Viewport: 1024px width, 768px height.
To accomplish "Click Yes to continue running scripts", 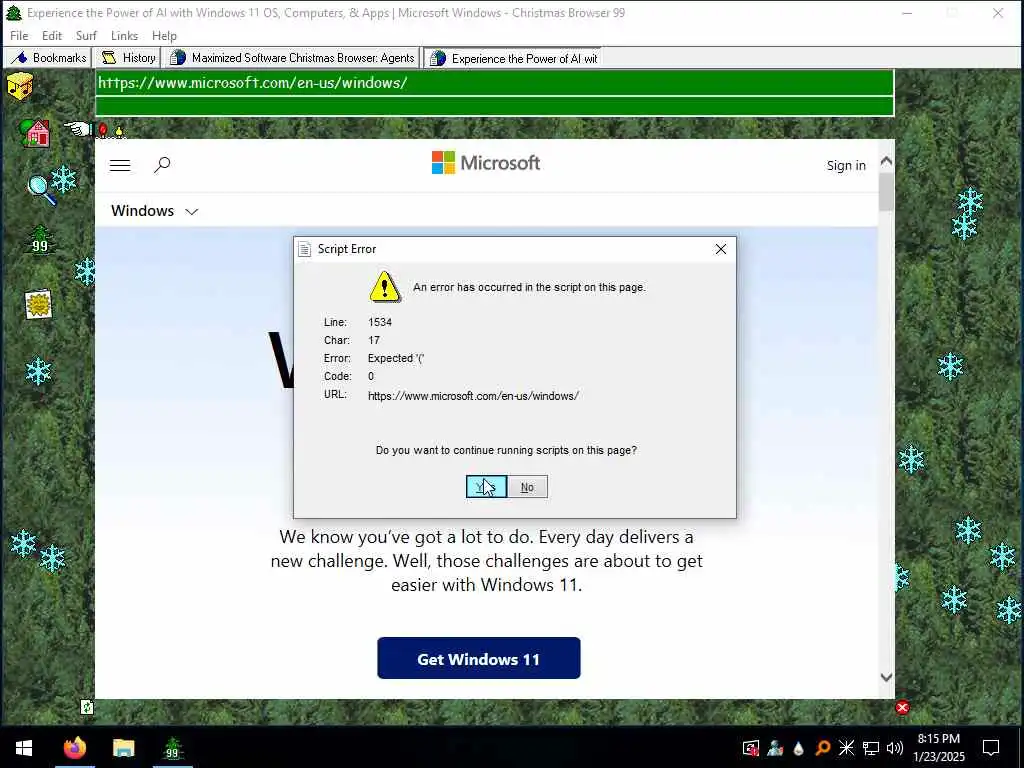I will [x=486, y=487].
